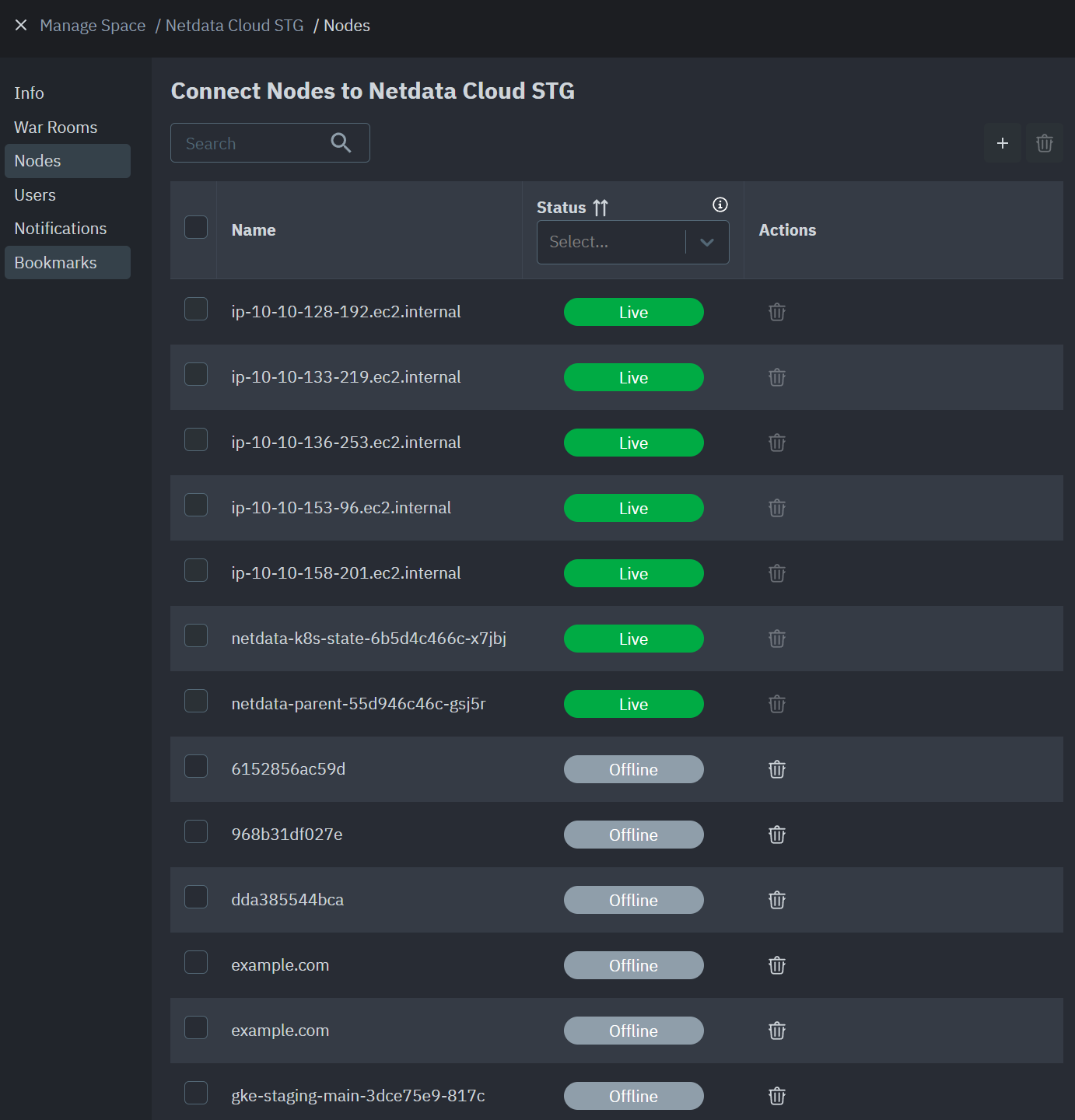Expand the Status filter chevron
The height and width of the screenshot is (1120, 1075).
(x=707, y=242)
